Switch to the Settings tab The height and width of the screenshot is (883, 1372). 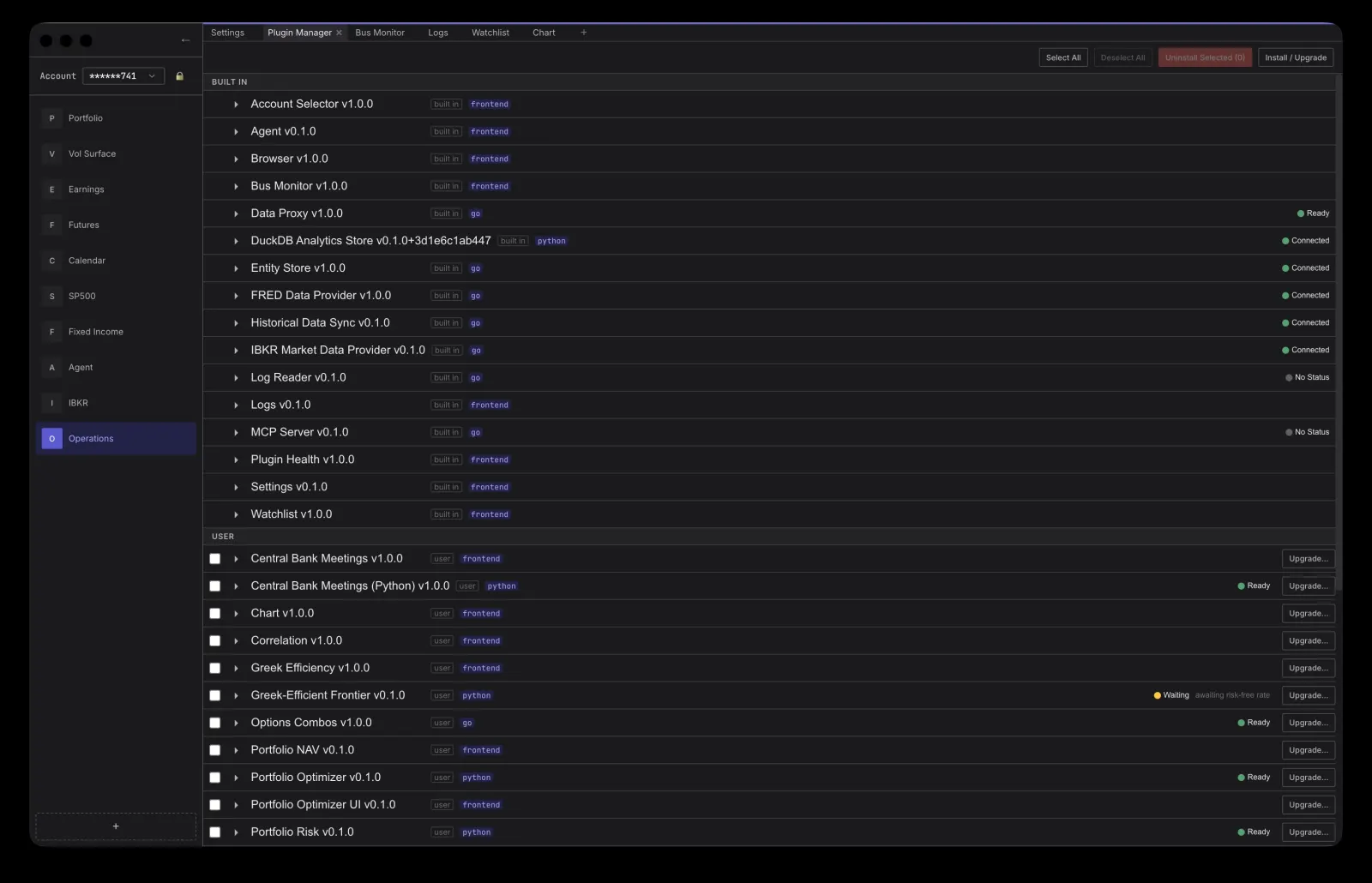pyautogui.click(x=227, y=33)
